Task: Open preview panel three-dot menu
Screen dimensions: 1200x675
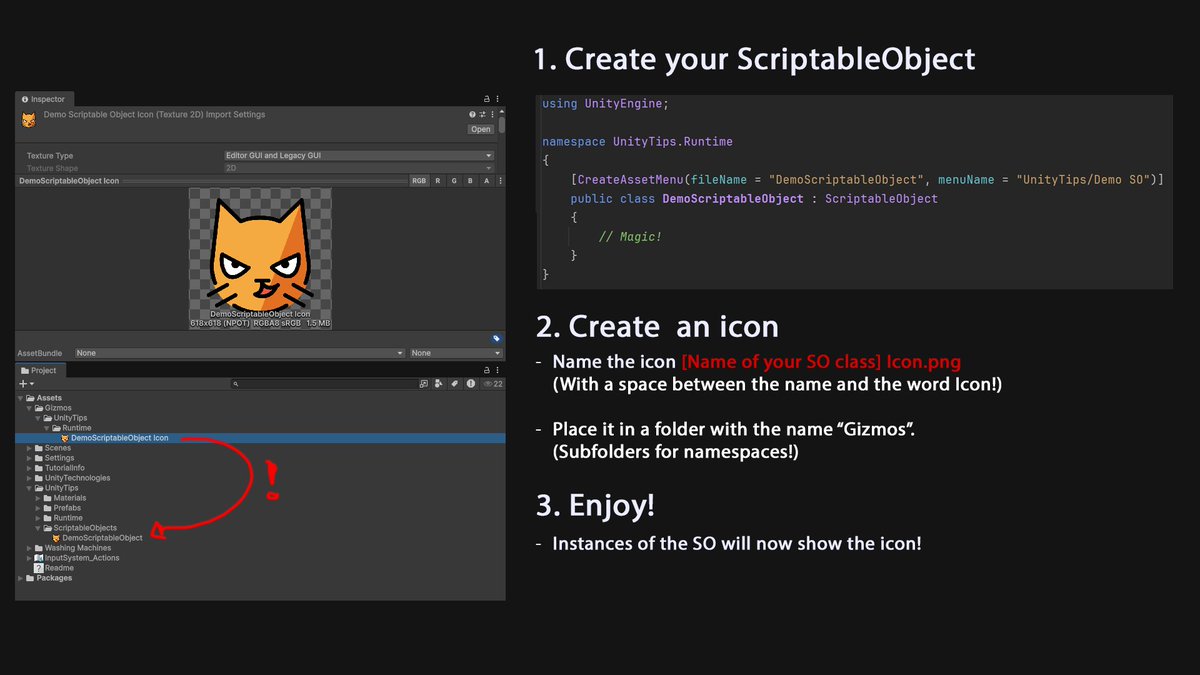Action: pyautogui.click(x=499, y=181)
